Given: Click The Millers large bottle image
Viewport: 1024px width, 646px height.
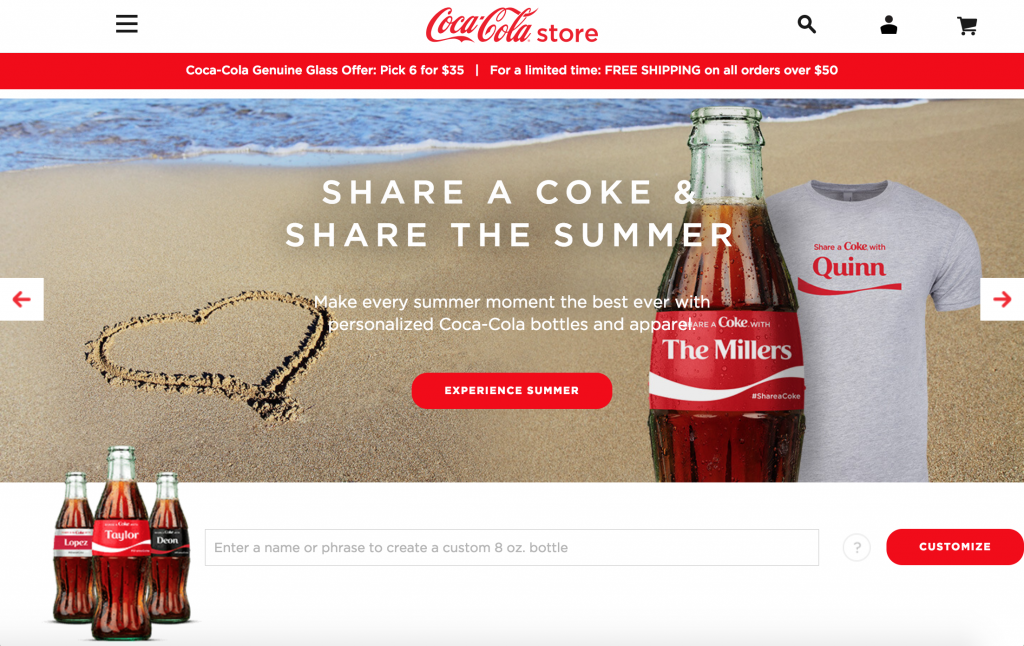Looking at the screenshot, I should pos(726,294).
